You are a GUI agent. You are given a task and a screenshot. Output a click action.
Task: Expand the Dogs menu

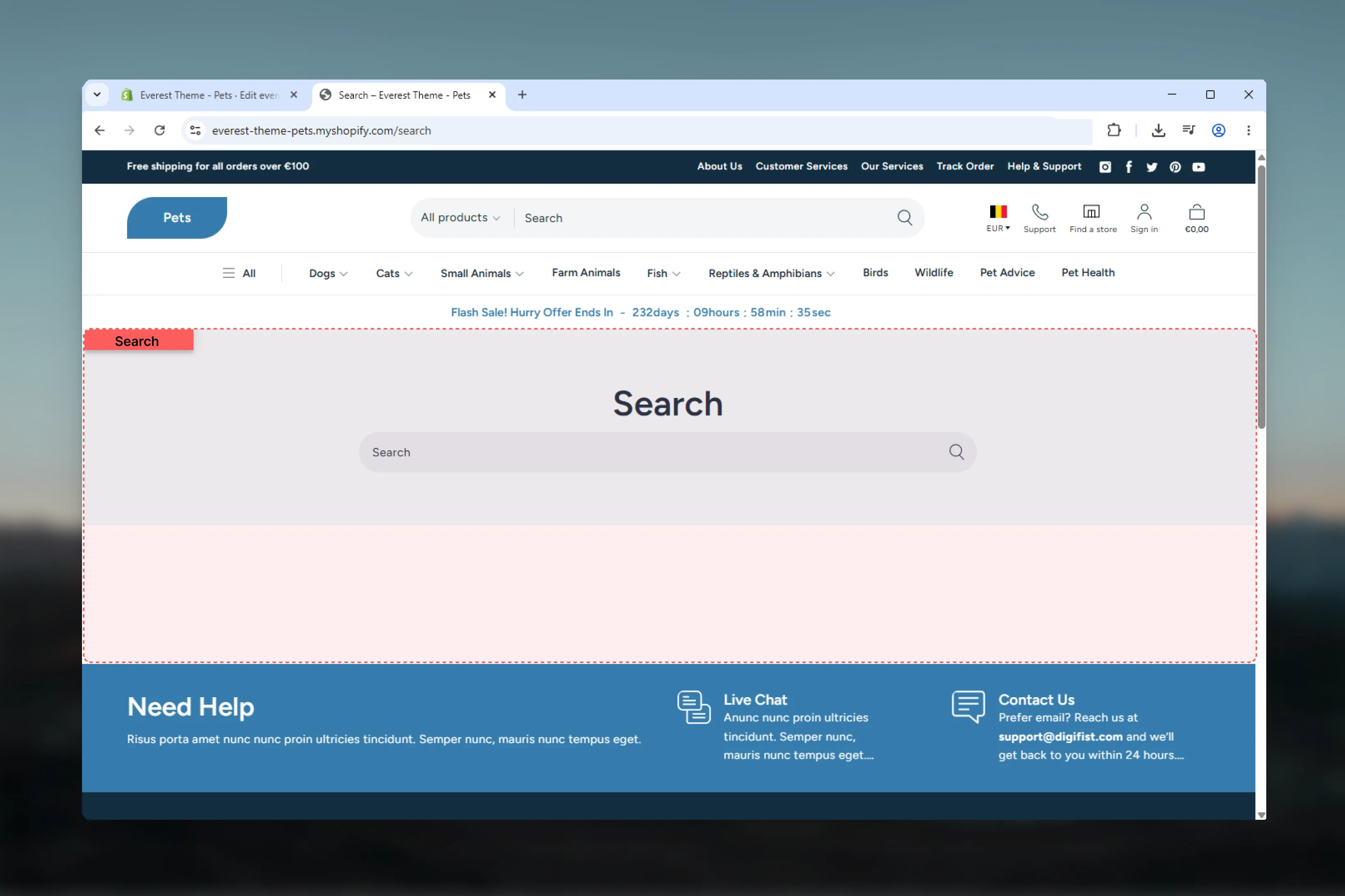tap(328, 273)
